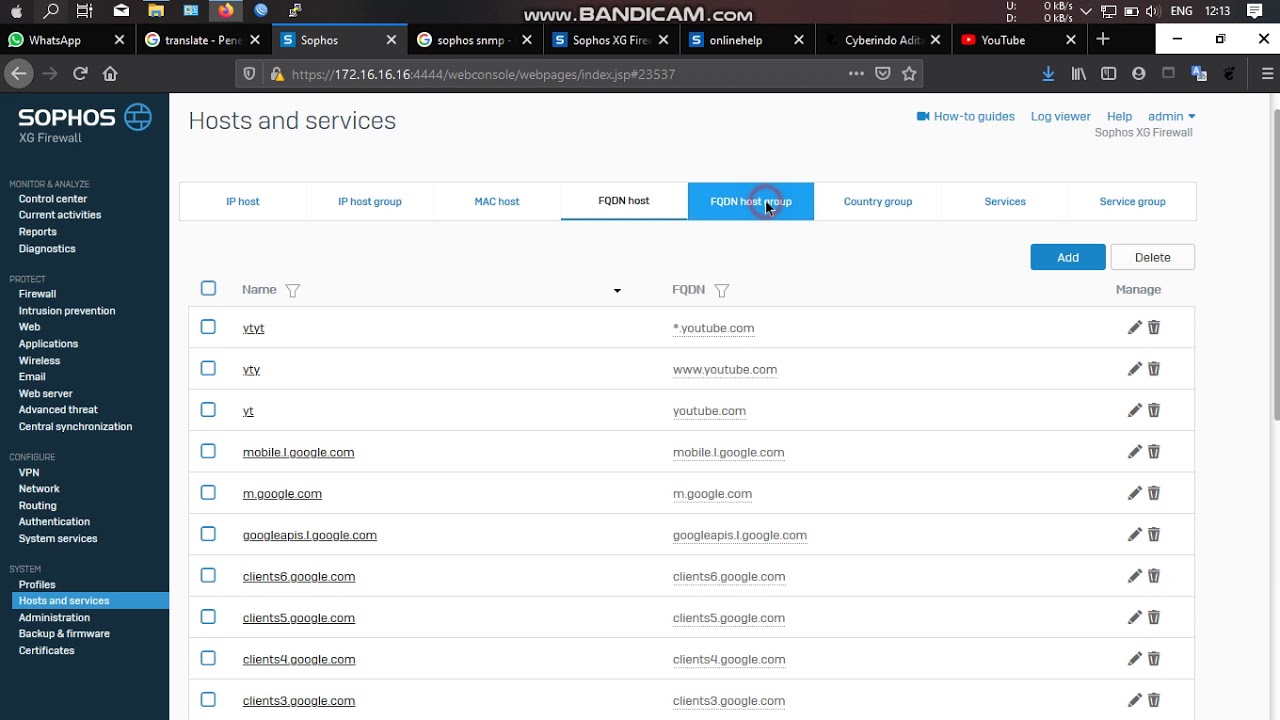Open Windows taskbar search icon
Screen dimensions: 1280x720
pyautogui.click(x=51, y=12)
